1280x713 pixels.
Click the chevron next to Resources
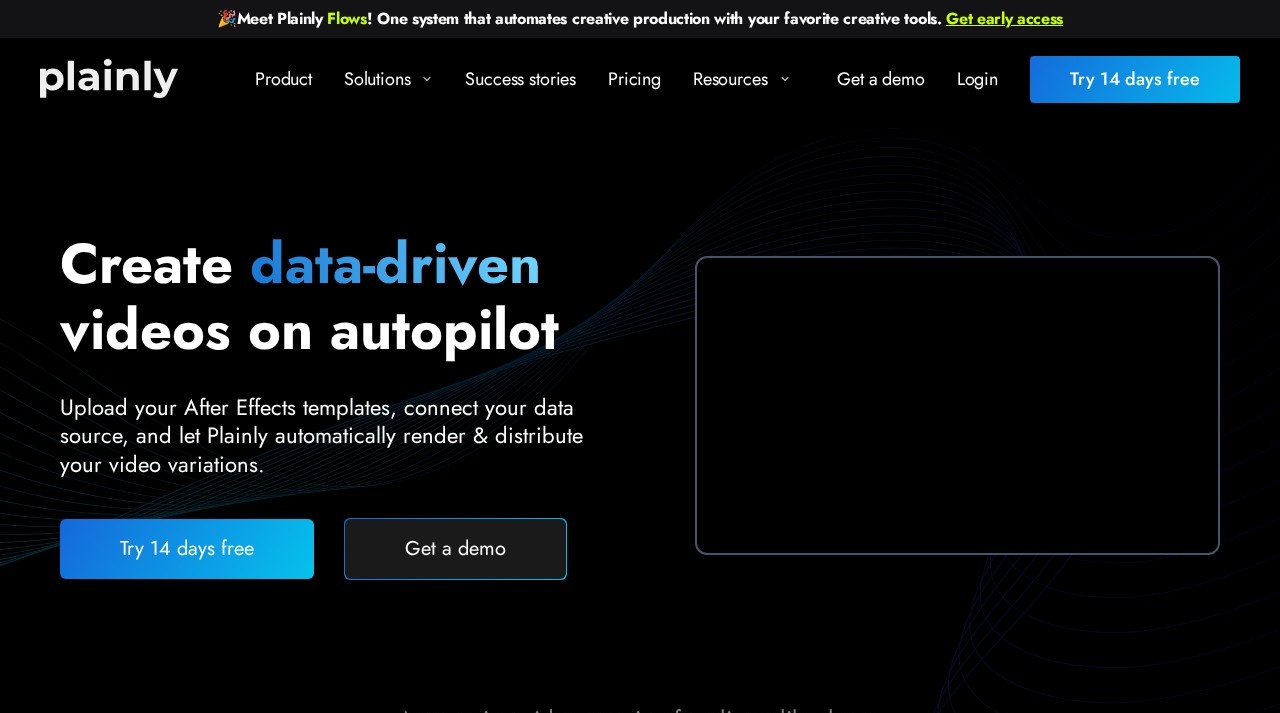click(784, 79)
